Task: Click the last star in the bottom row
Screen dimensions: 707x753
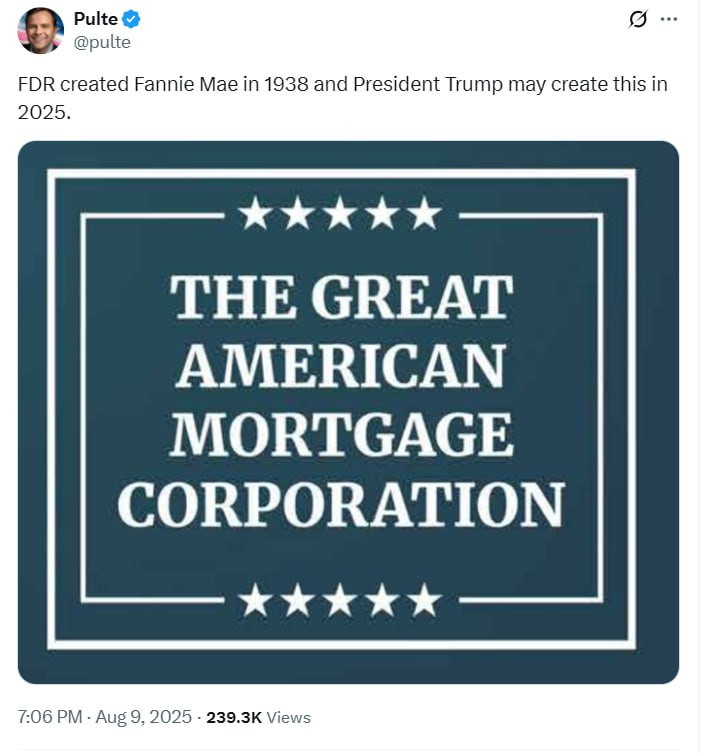Action: tap(425, 600)
